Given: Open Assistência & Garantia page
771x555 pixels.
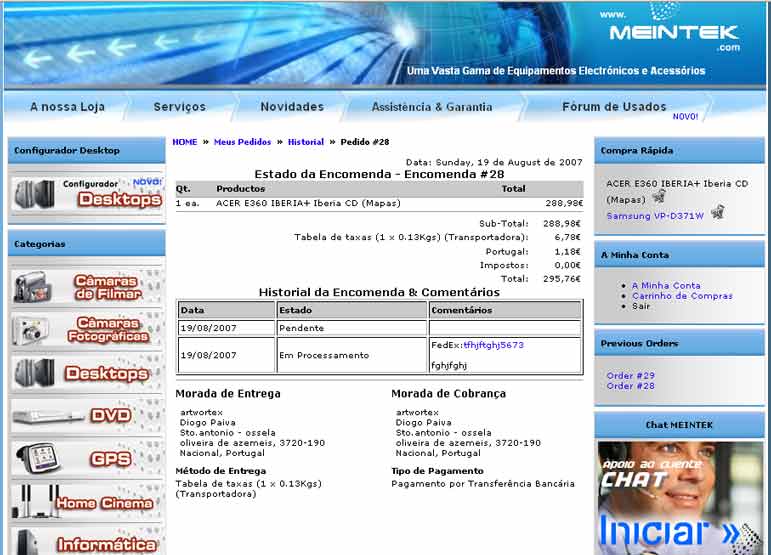Looking at the screenshot, I should pyautogui.click(x=432, y=107).
